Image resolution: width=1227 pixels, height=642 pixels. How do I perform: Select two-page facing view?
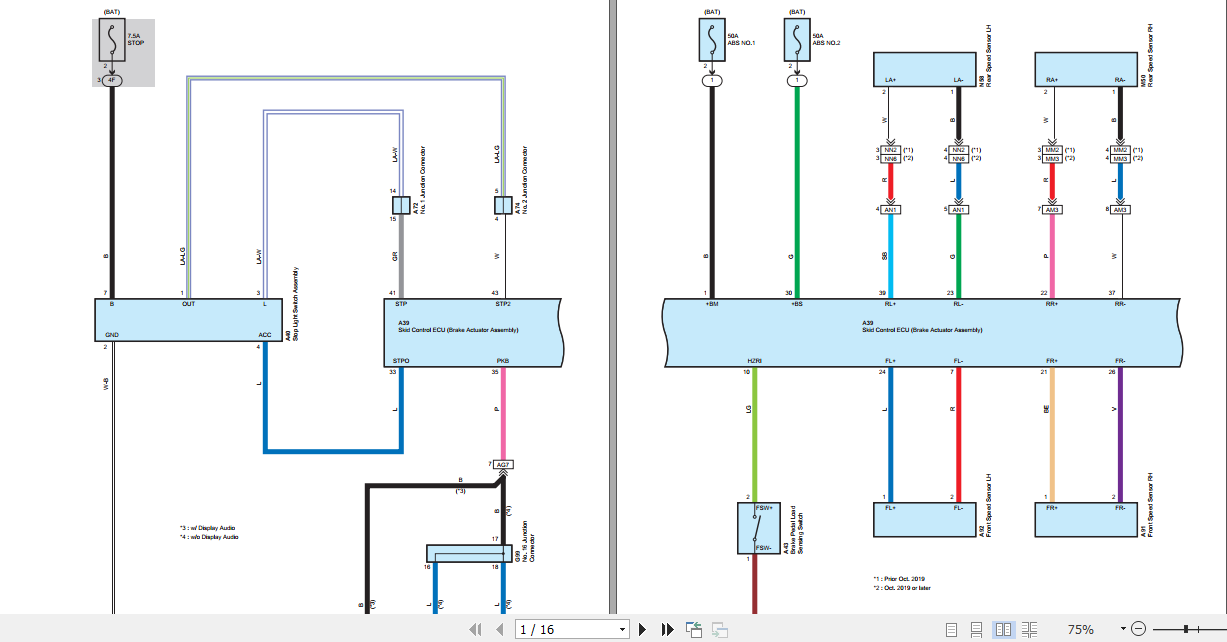coord(1003,629)
